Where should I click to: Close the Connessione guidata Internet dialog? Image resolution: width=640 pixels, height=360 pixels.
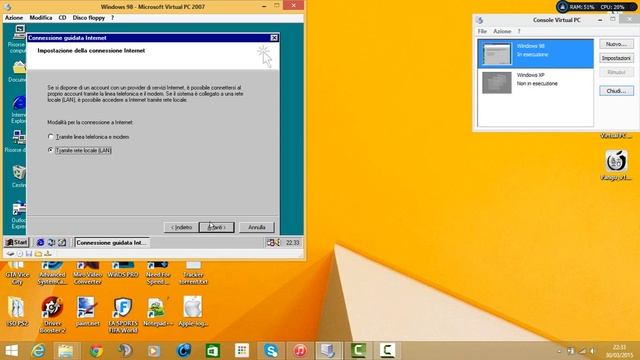[274, 38]
